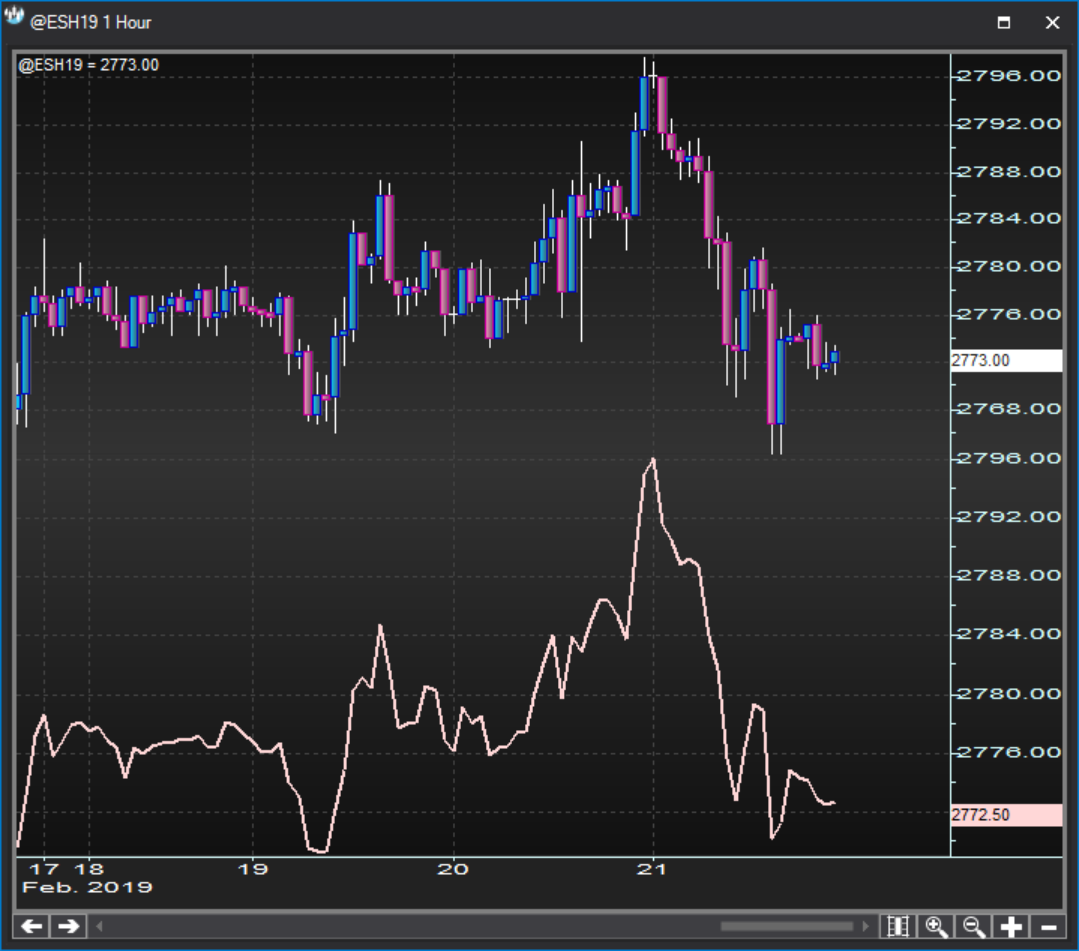1079x951 pixels.
Task: Maximize the @ESH19 chart window
Action: (x=1004, y=23)
